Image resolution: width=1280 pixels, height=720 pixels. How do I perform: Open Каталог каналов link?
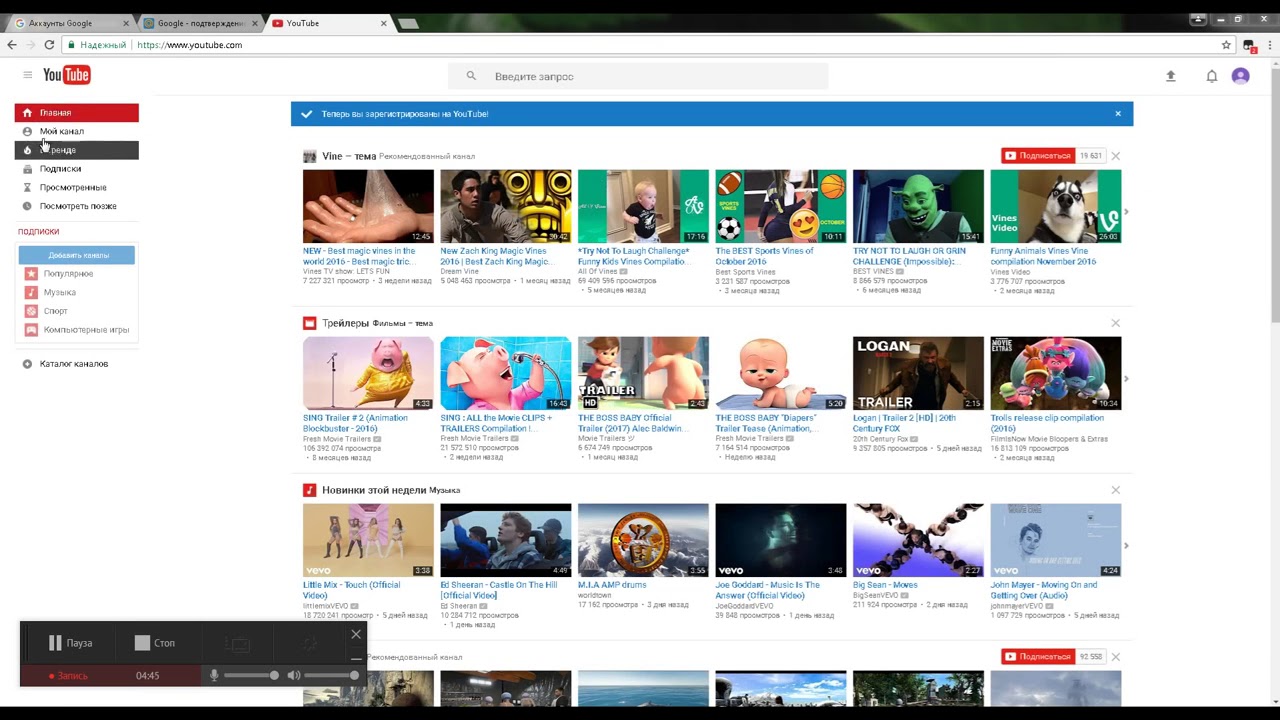[x=74, y=364]
